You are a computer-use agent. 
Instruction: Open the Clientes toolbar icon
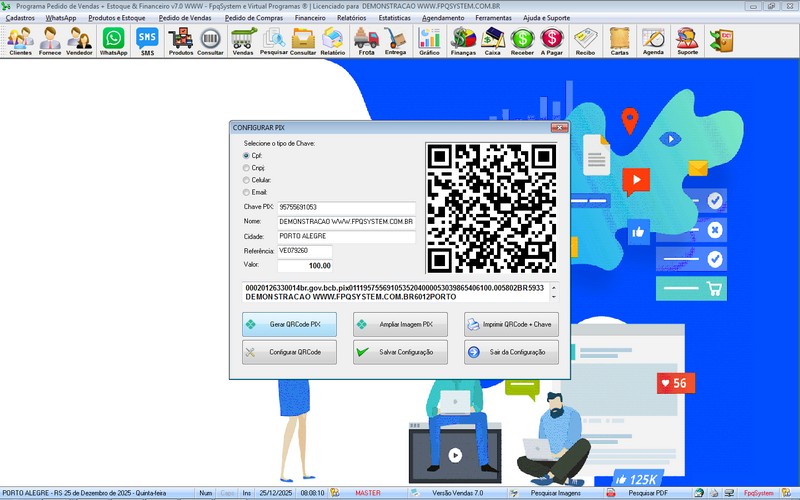tap(20, 41)
